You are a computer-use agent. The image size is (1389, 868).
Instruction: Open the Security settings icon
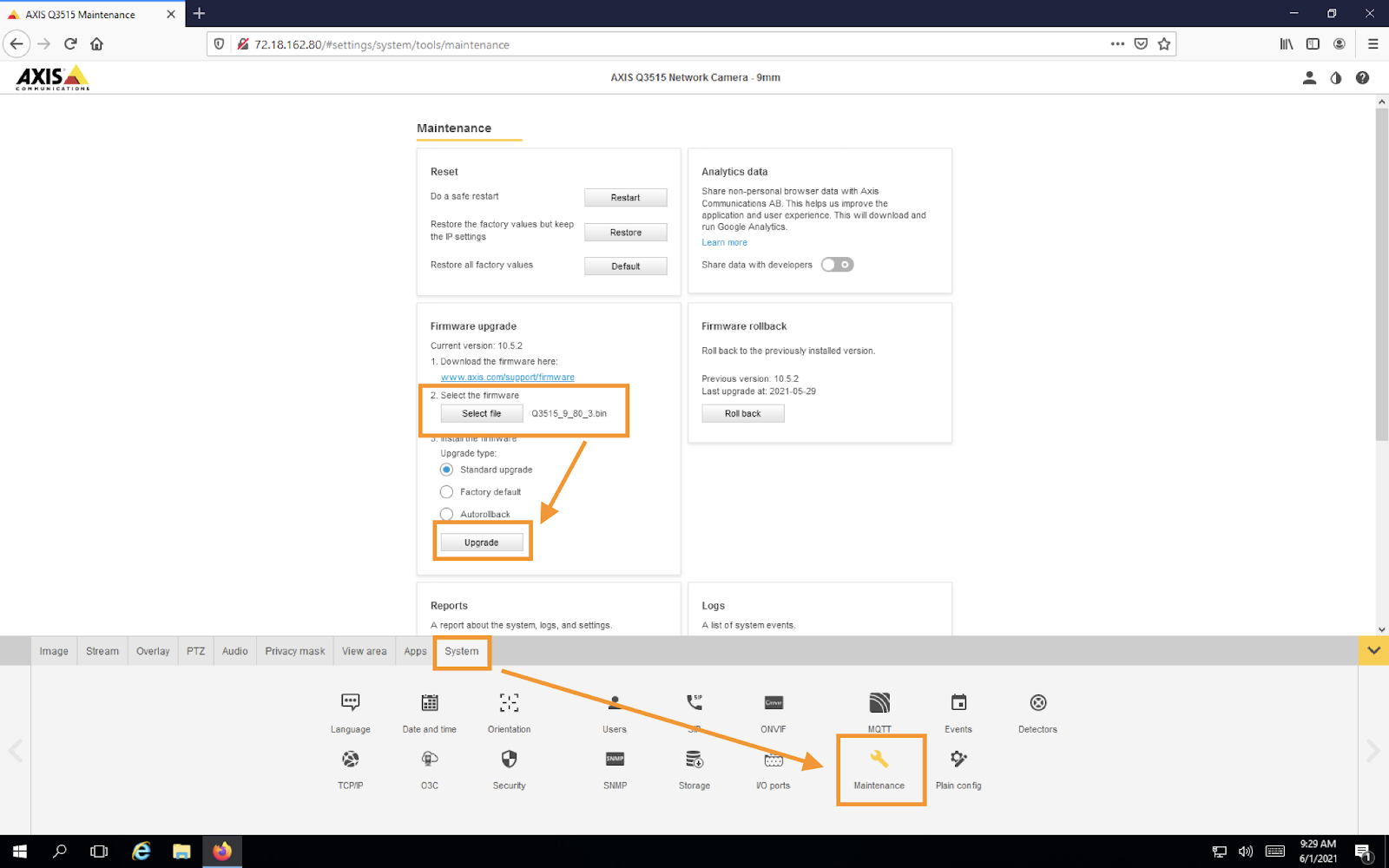508,764
